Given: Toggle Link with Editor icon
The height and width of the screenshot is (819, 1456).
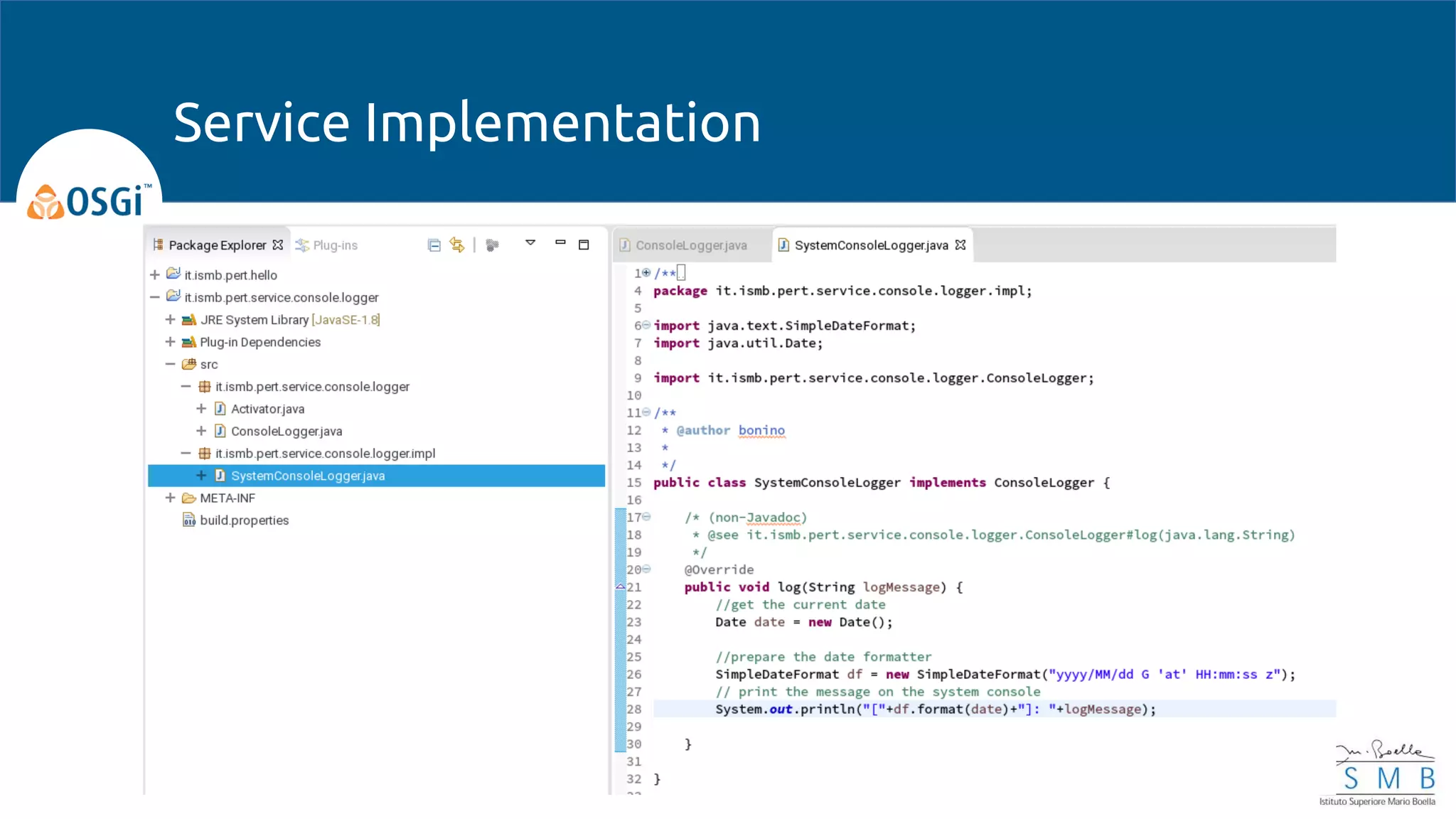Looking at the screenshot, I should [457, 245].
